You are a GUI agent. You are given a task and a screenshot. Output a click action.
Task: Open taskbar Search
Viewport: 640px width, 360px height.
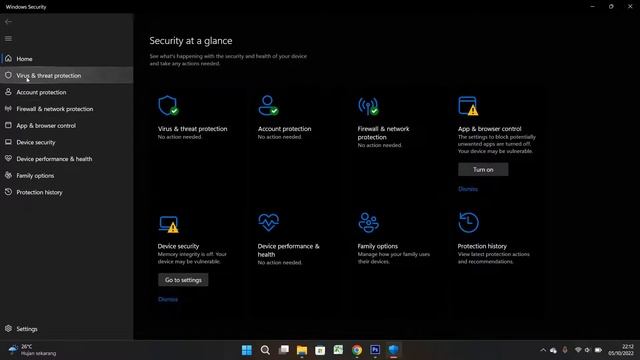pyautogui.click(x=265, y=350)
